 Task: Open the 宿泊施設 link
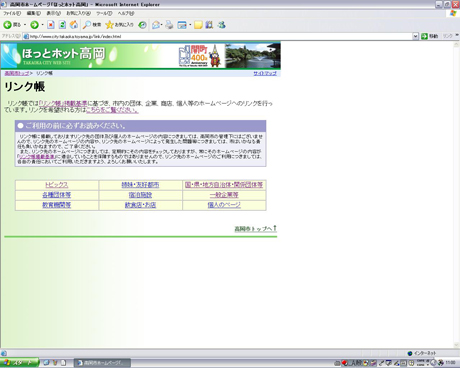coord(140,195)
